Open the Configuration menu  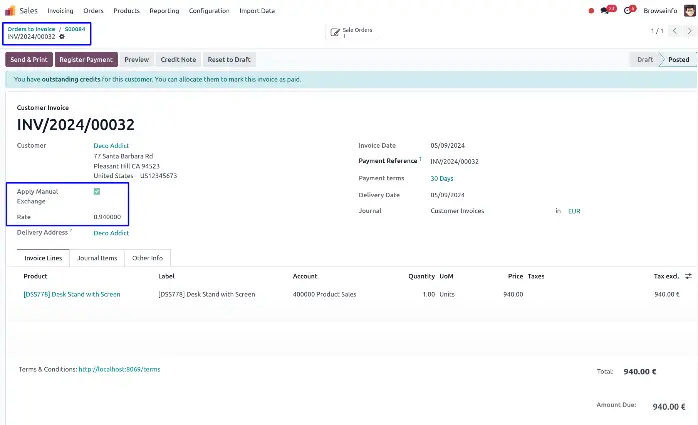click(208, 10)
